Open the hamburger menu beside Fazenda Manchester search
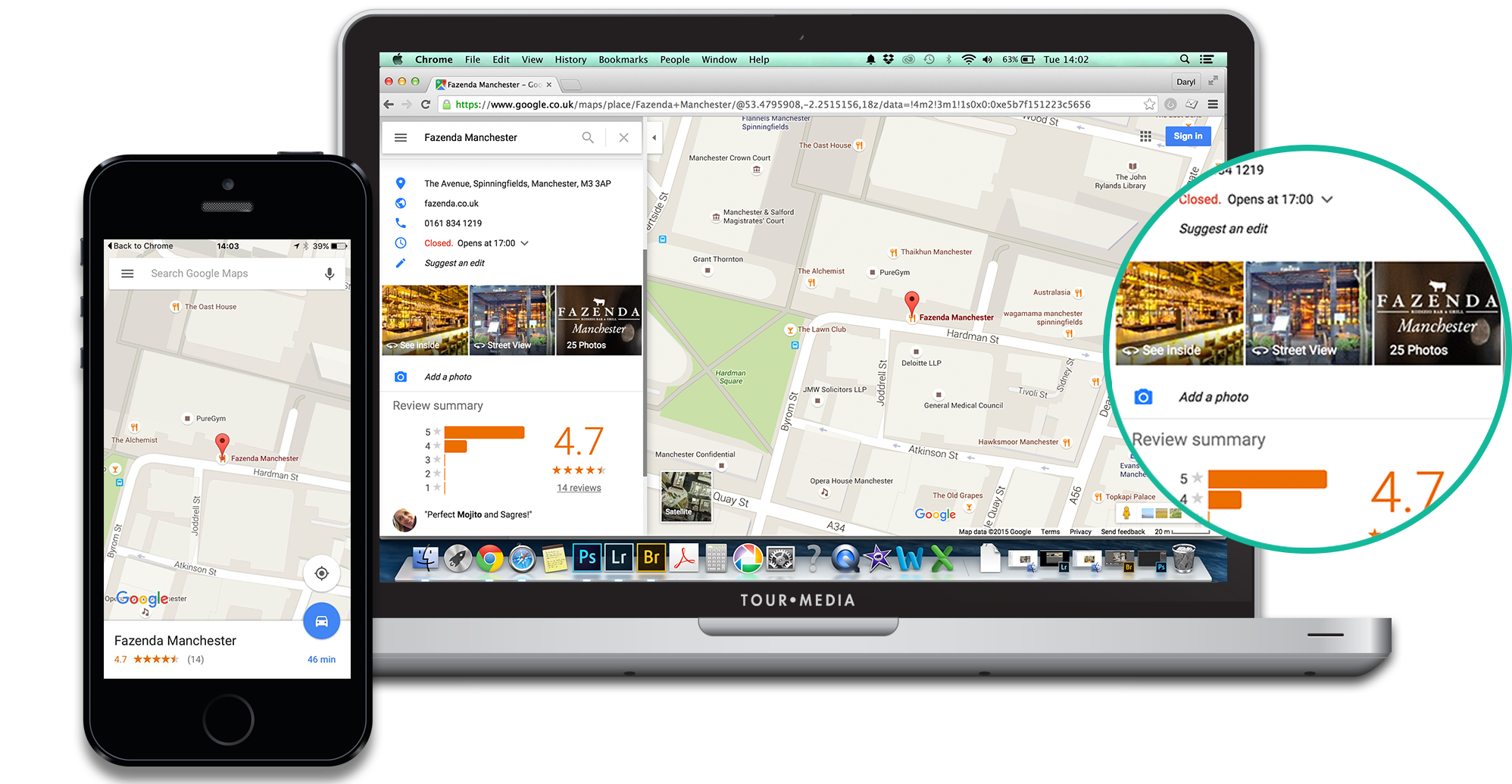The height and width of the screenshot is (784, 1512). coord(401,138)
